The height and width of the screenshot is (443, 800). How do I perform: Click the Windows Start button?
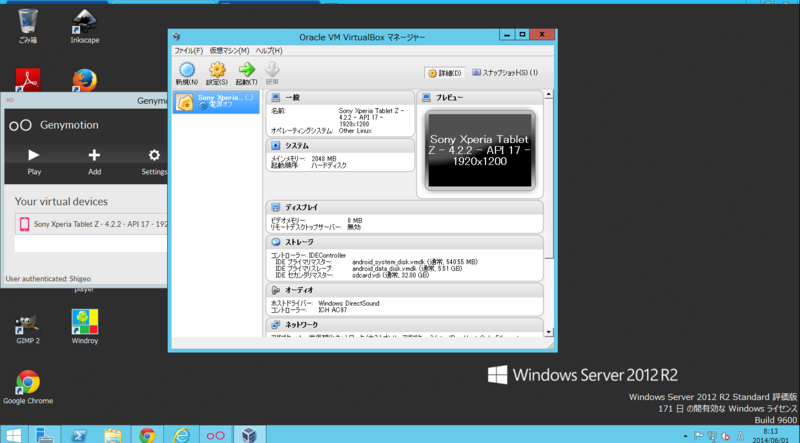(13, 435)
